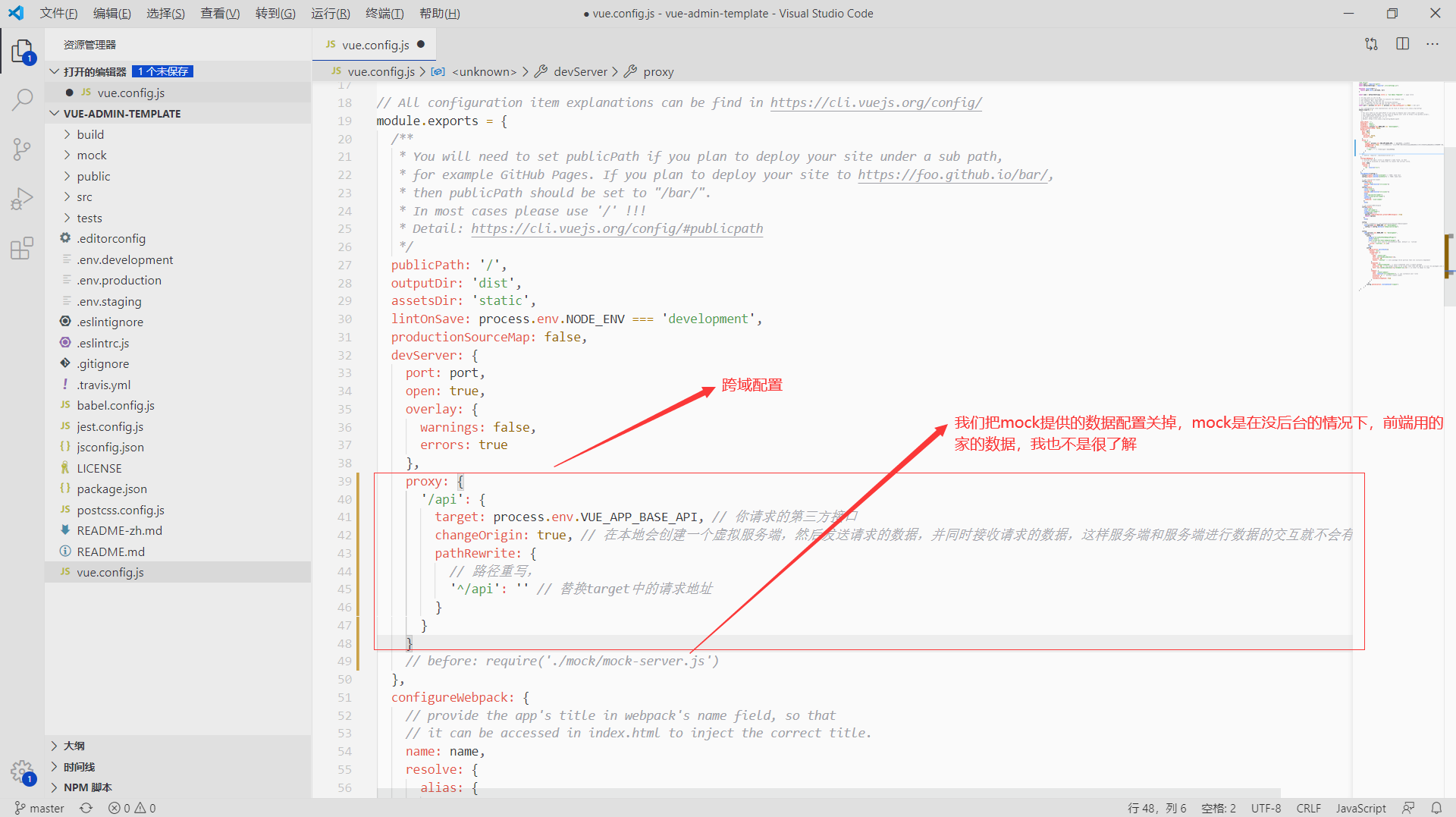This screenshot has width=1456, height=817.
Task: Open the Search view
Action: click(23, 99)
